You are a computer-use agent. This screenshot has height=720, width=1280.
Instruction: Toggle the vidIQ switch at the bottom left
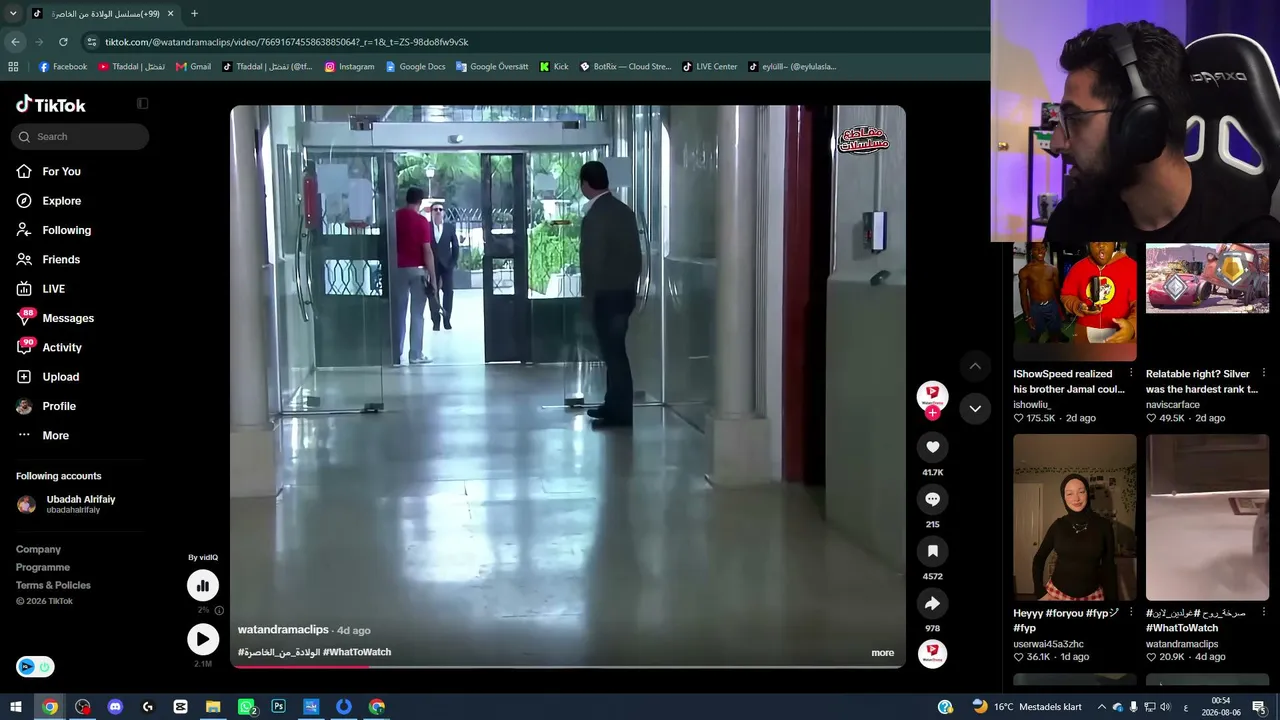(35, 667)
